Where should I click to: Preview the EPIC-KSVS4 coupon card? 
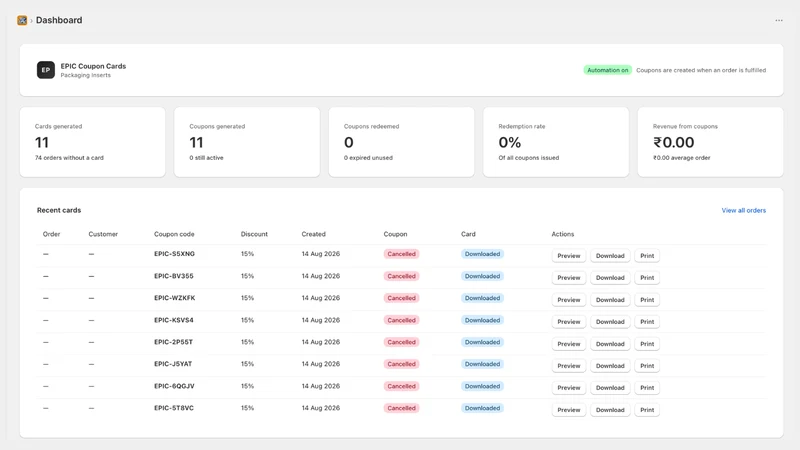coord(568,322)
